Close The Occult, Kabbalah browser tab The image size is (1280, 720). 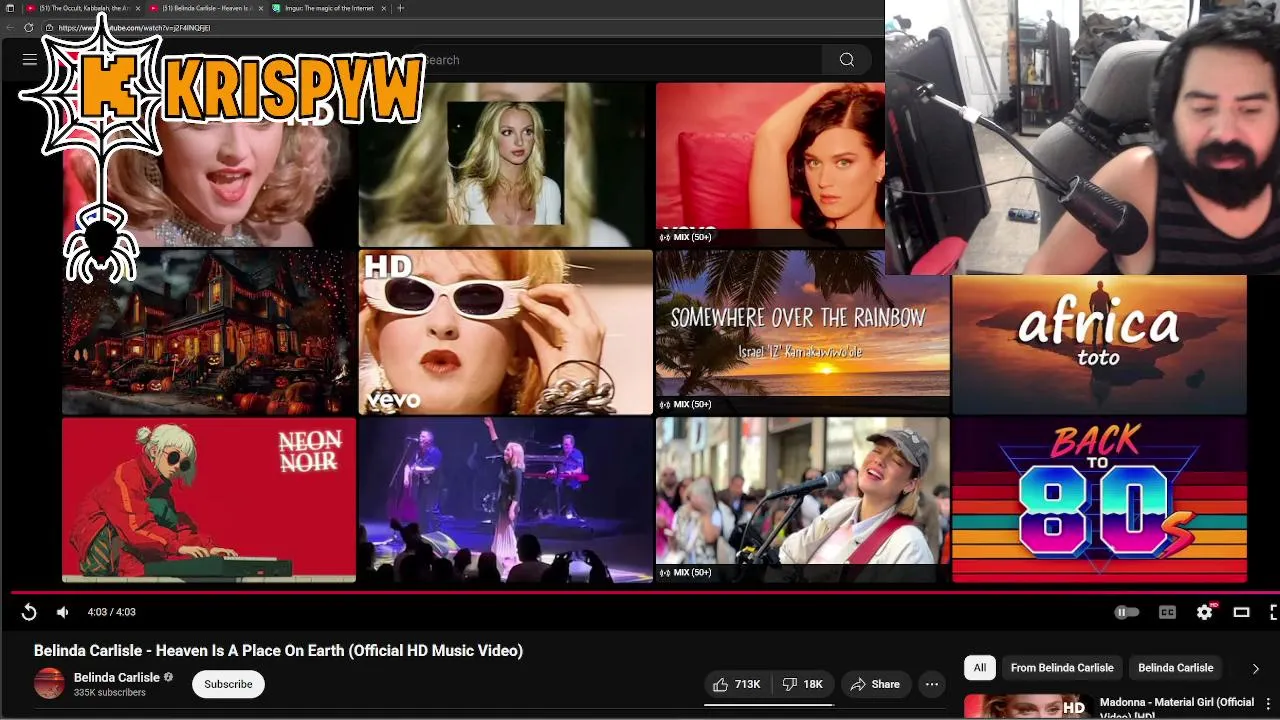click(138, 8)
